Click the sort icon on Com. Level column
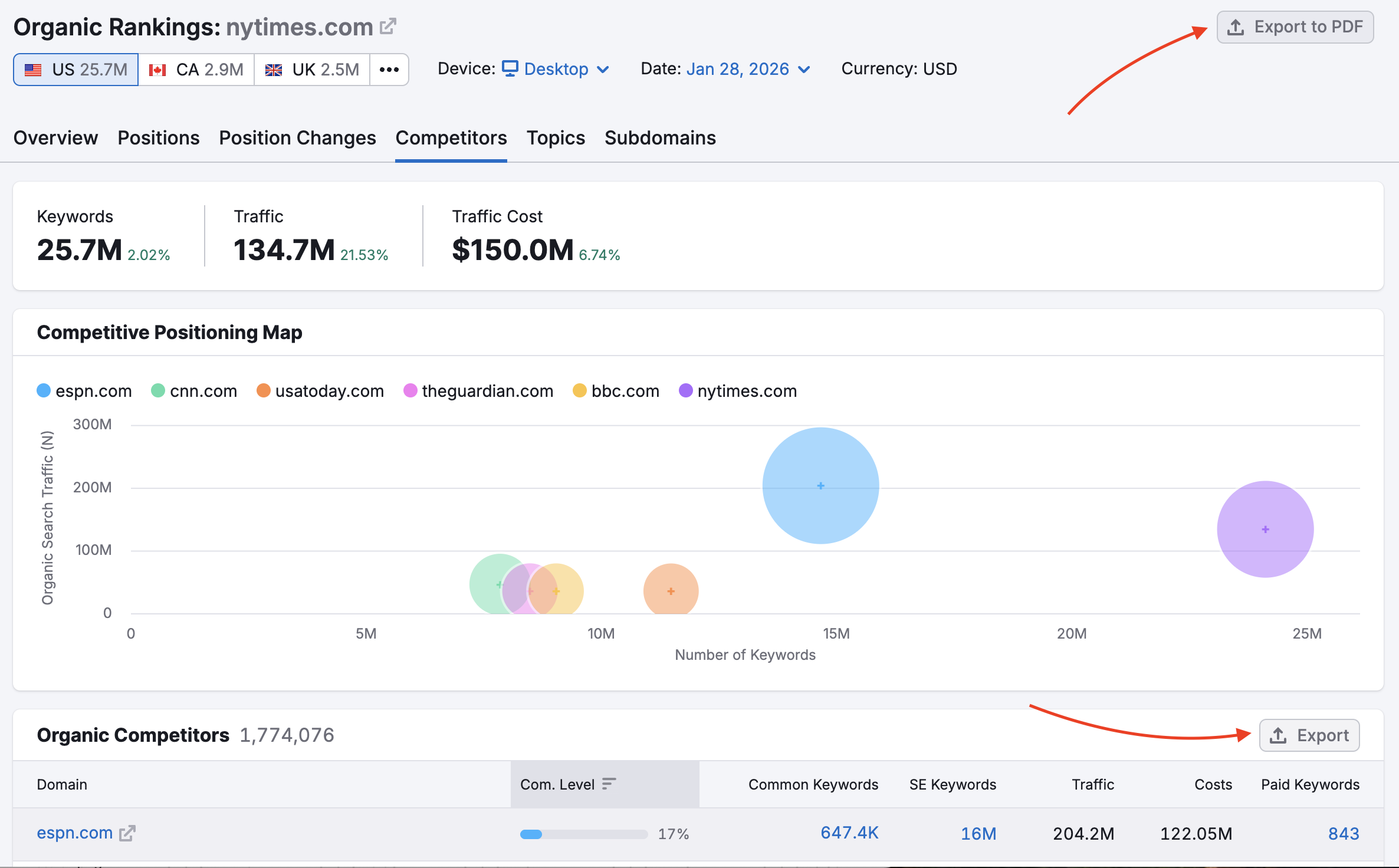 click(609, 784)
